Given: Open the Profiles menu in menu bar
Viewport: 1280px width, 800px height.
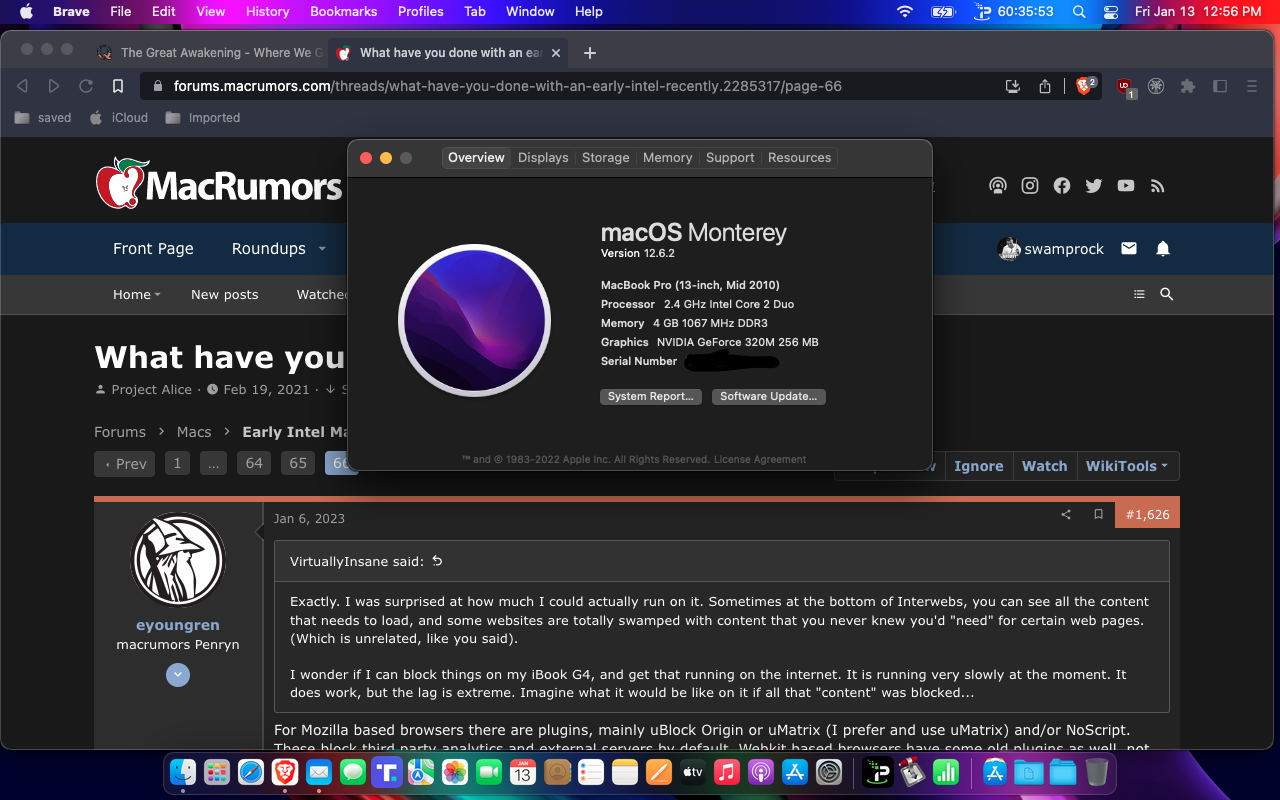Looking at the screenshot, I should (421, 12).
